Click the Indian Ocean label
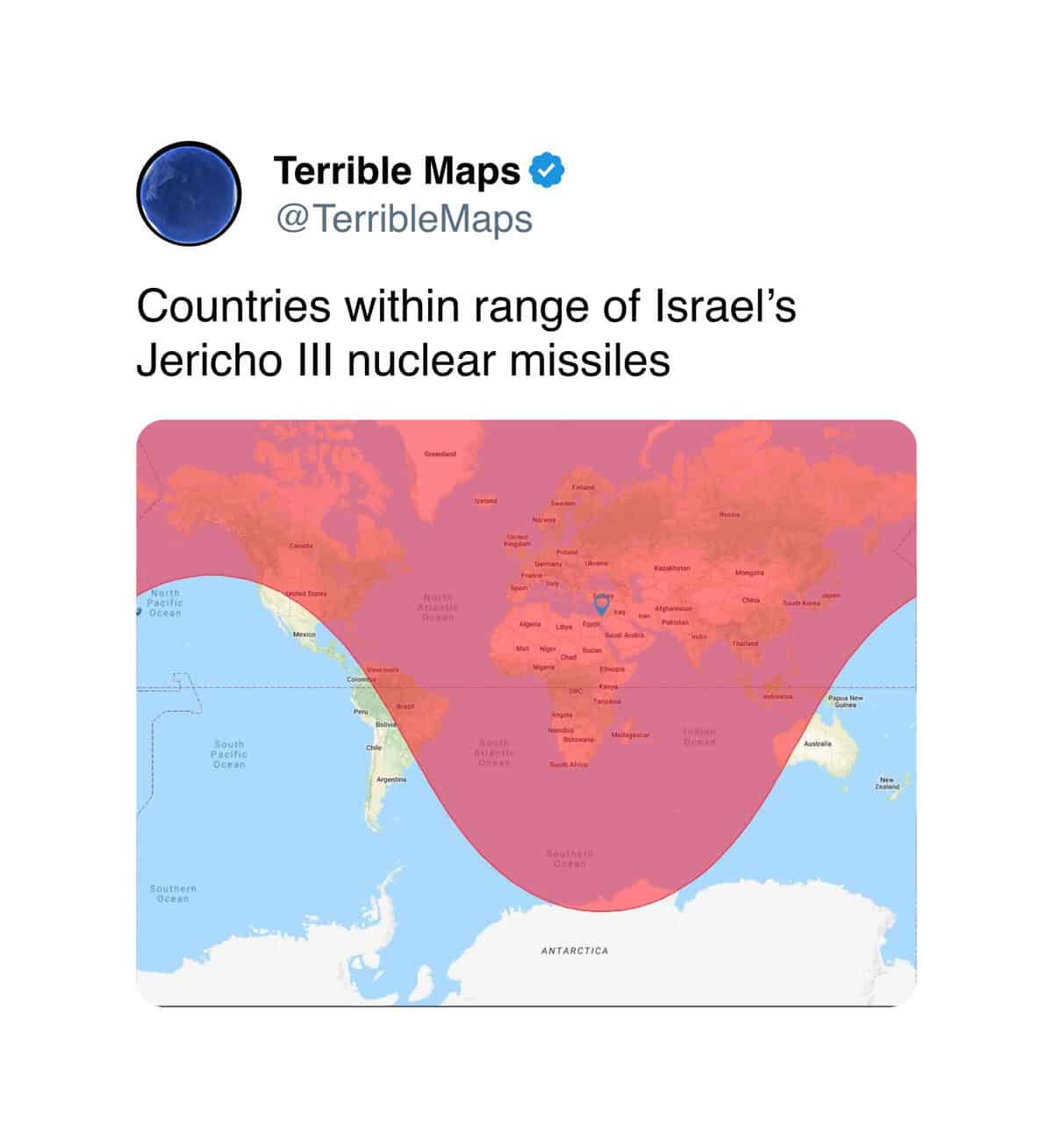The height and width of the screenshot is (1148, 1053). pyautogui.click(x=699, y=736)
